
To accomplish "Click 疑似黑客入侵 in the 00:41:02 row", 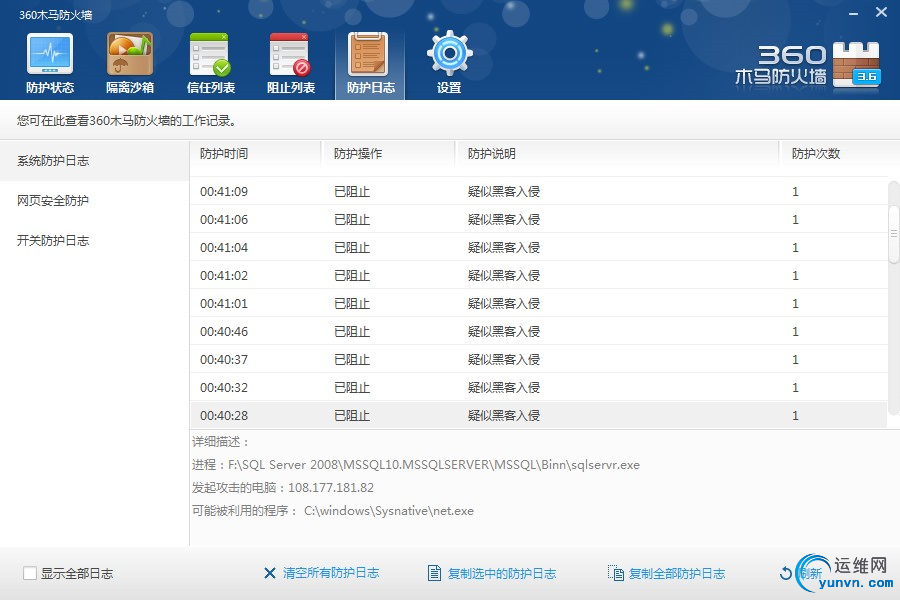I will click(x=503, y=276).
